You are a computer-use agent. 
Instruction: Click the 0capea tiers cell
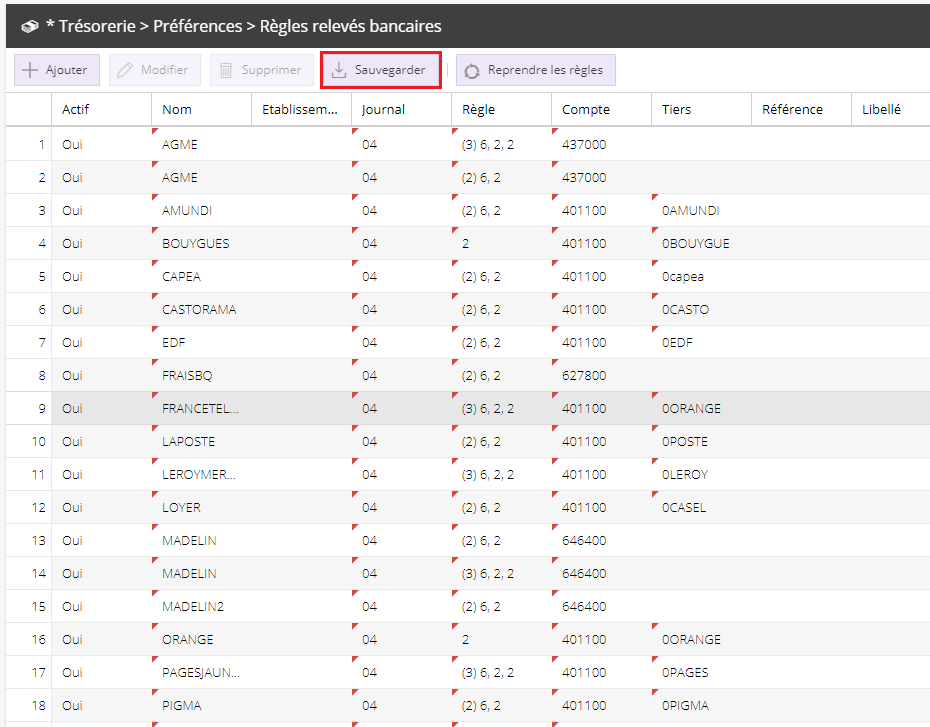click(702, 276)
